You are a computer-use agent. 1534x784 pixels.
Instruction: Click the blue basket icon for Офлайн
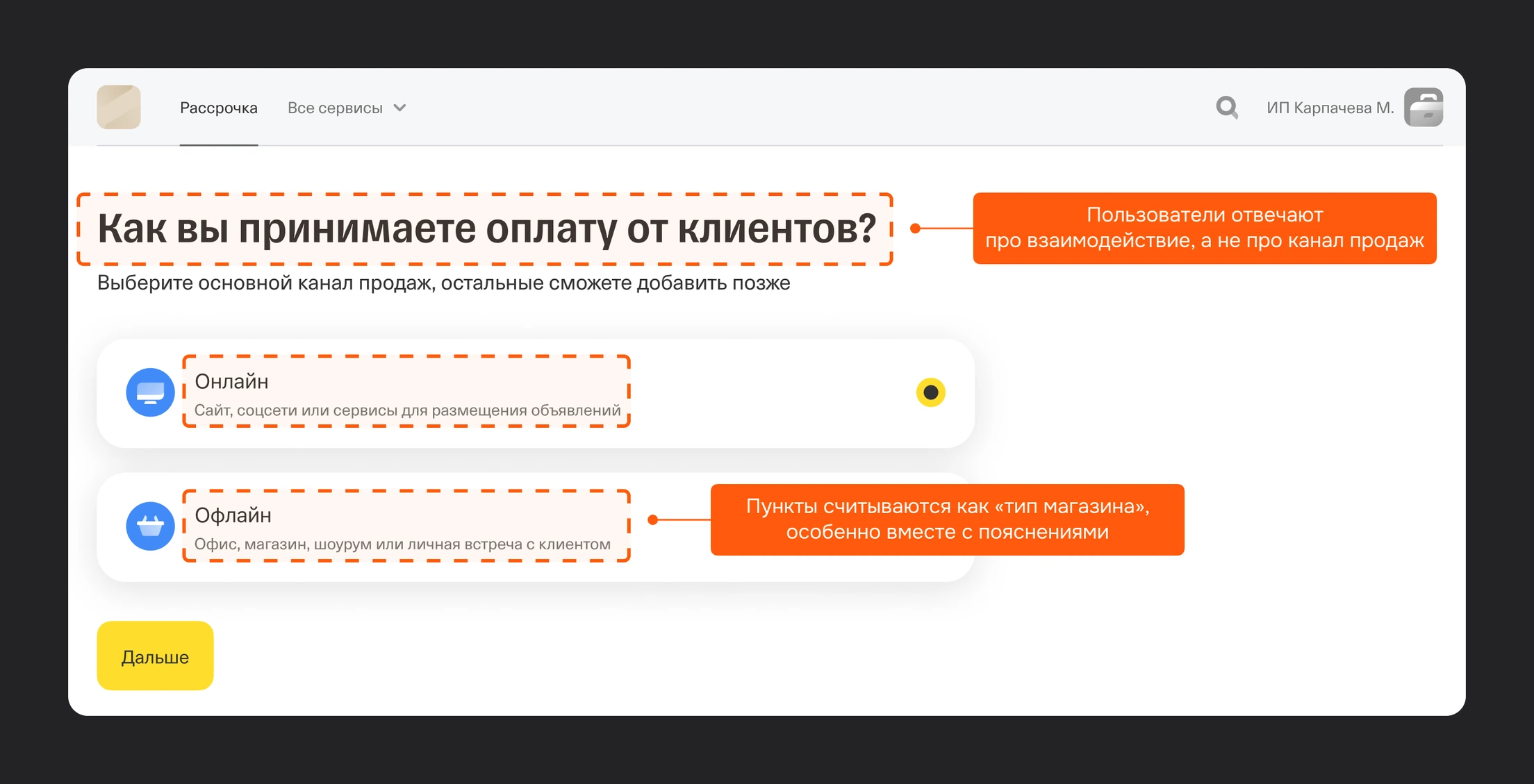(150, 526)
